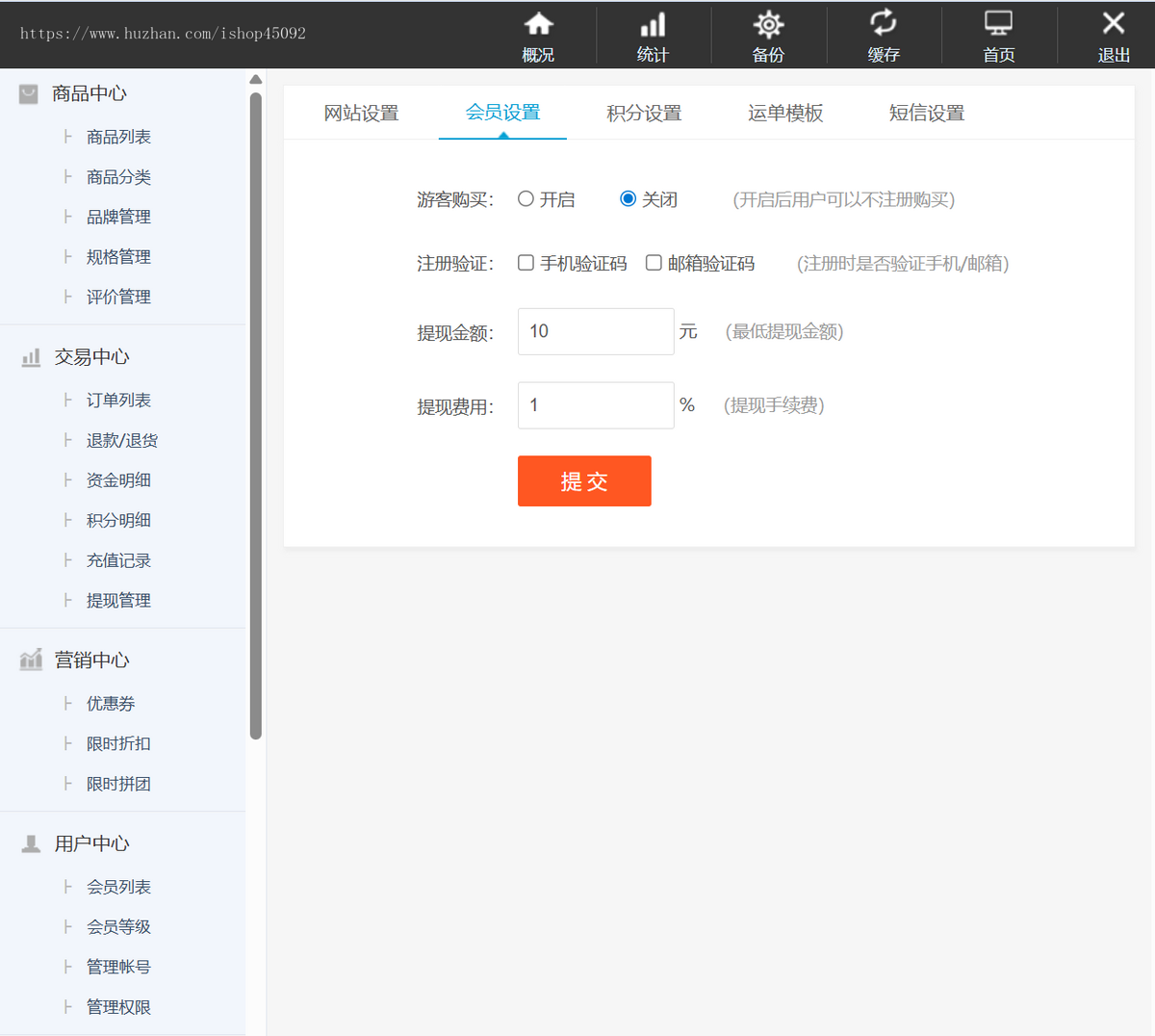Click the 营销中心 growth chart icon
1155x1036 pixels.
31,660
